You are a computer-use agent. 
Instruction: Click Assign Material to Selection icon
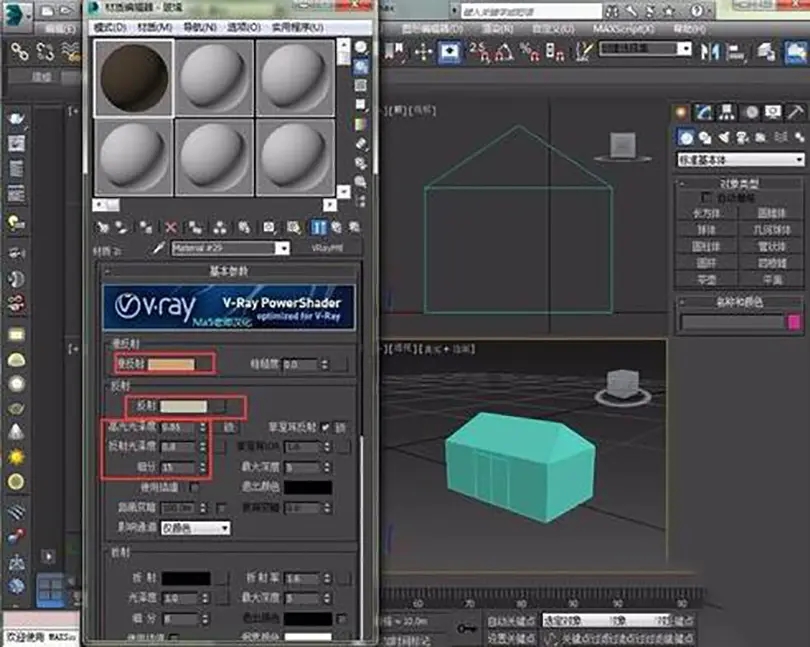click(x=146, y=227)
